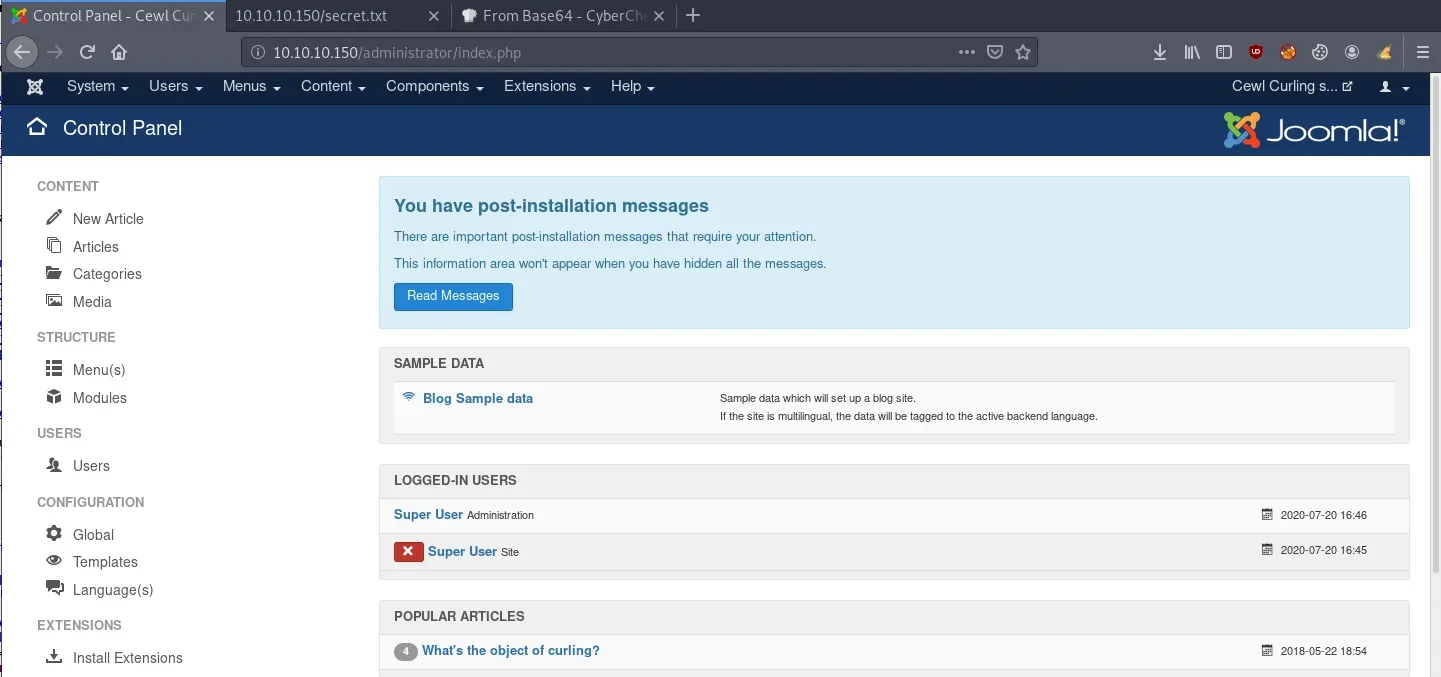Viewport: 1441px width, 677px height.
Task: Expand the System dropdown menu
Action: (x=97, y=87)
